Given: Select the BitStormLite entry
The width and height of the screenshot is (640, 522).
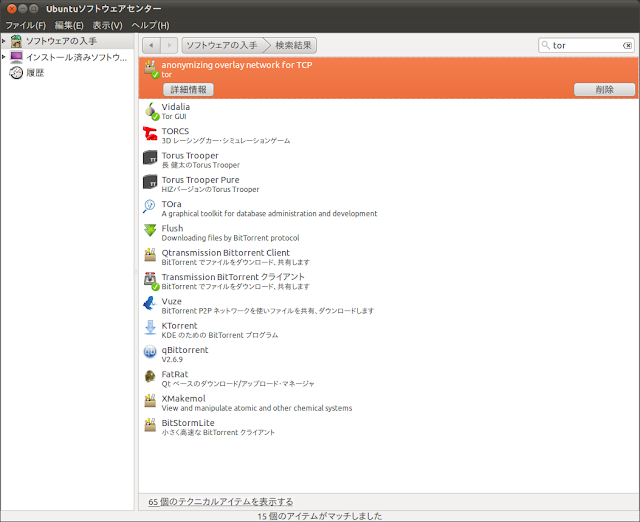Looking at the screenshot, I should (x=389, y=427).
